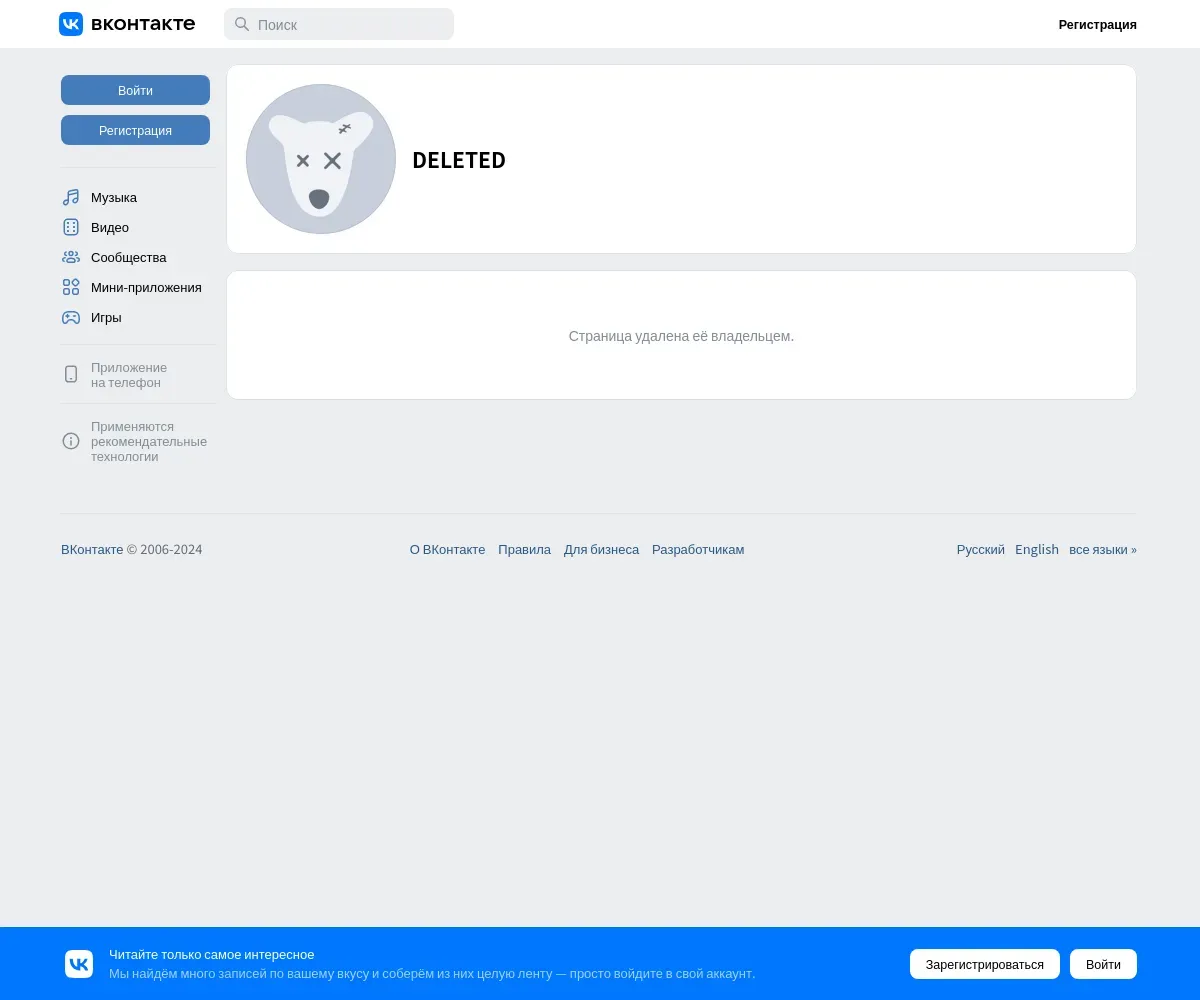The height and width of the screenshot is (1000, 1200).
Task: Click the Мини-приложения grid icon
Action: [71, 287]
